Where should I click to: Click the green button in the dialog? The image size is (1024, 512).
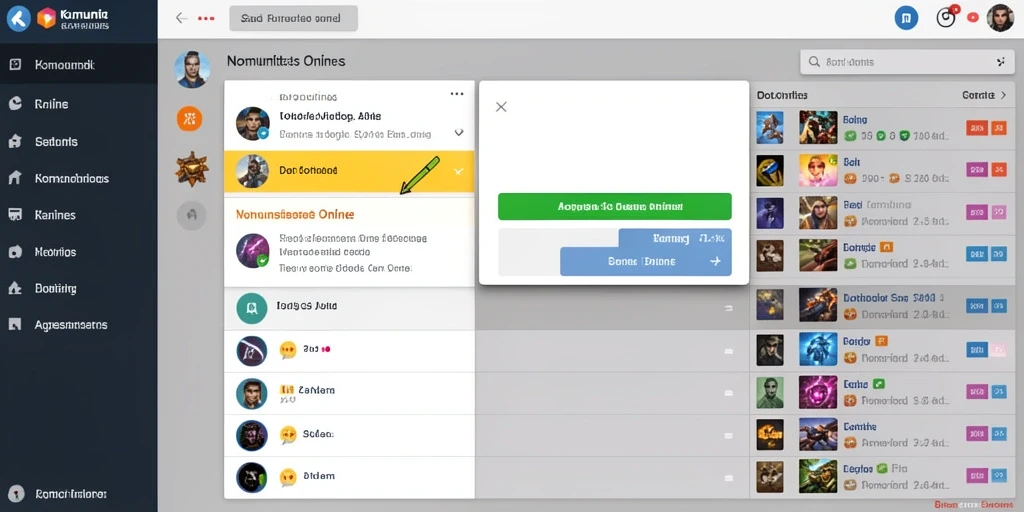click(x=615, y=206)
